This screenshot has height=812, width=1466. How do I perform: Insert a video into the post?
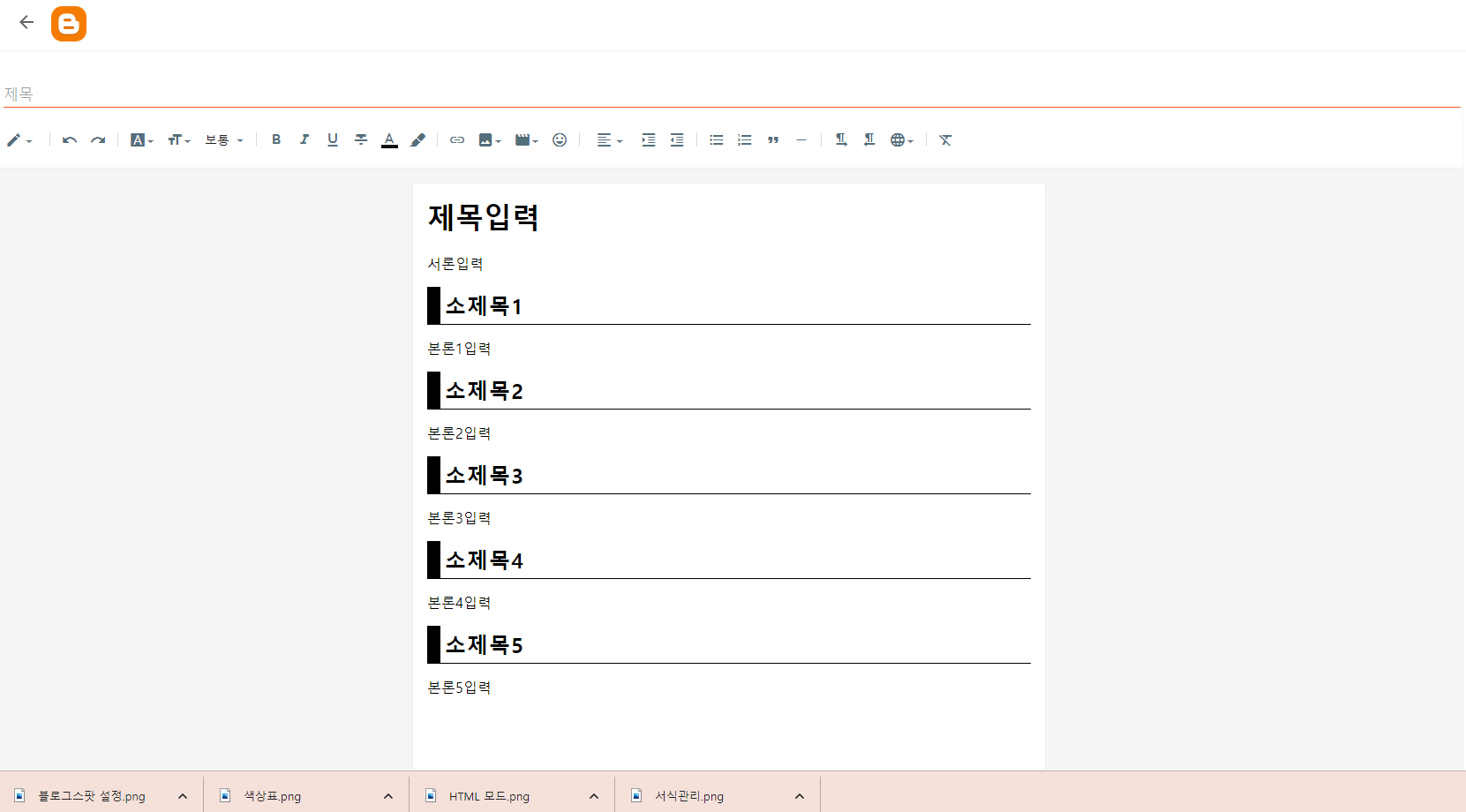pos(522,139)
